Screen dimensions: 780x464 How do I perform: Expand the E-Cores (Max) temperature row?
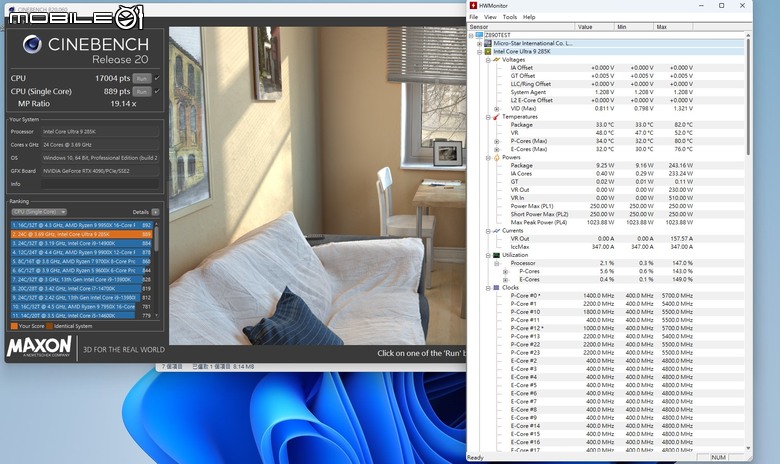point(496,149)
